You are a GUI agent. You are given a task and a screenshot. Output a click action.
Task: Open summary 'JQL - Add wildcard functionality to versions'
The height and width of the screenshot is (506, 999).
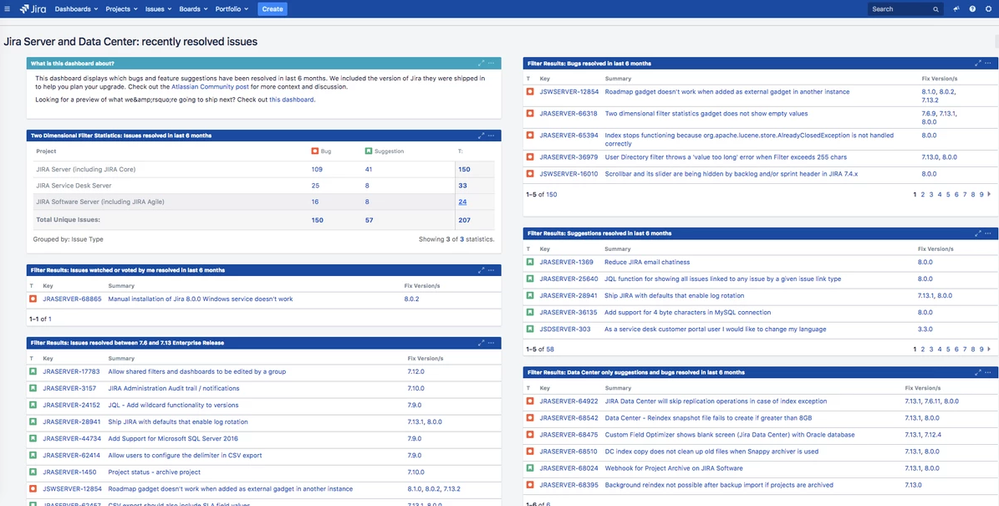click(x=173, y=405)
